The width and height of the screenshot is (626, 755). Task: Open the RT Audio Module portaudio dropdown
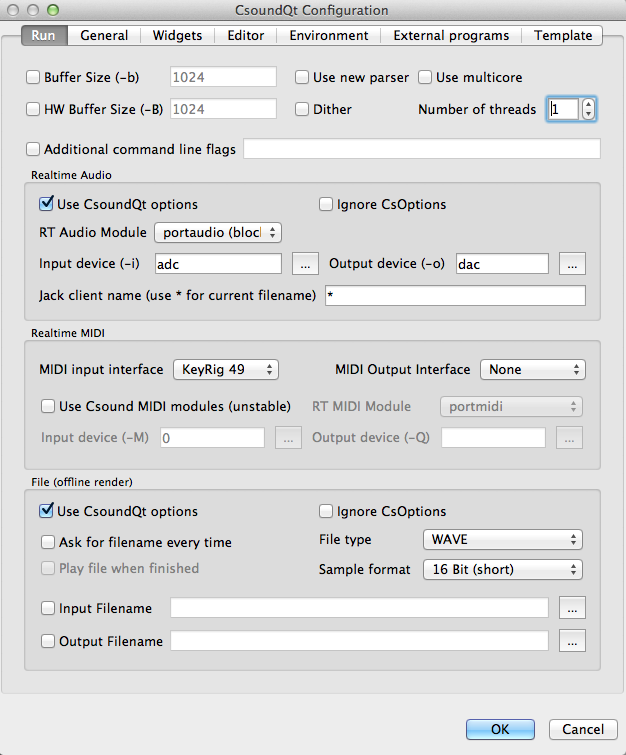coord(218,233)
